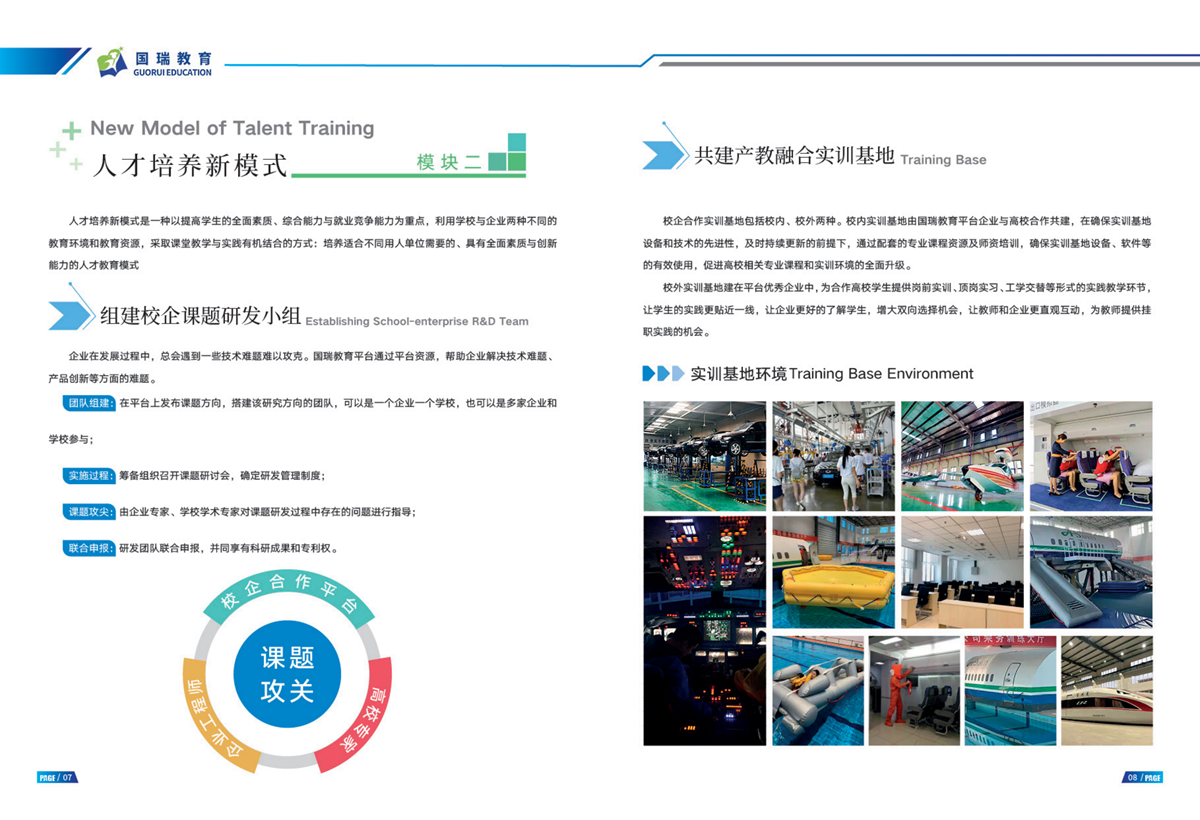Click the PAGE 08 marker
1200x820 pixels.
pyautogui.click(x=1143, y=777)
